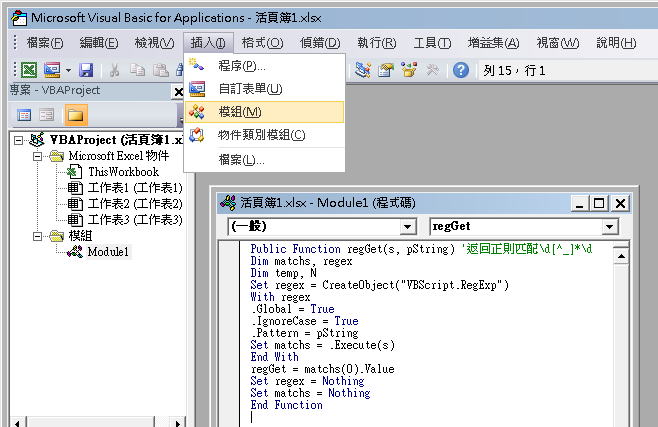Click the Toolbox hammer-and-wrench icon
This screenshot has height=427, width=658.
click(x=432, y=70)
